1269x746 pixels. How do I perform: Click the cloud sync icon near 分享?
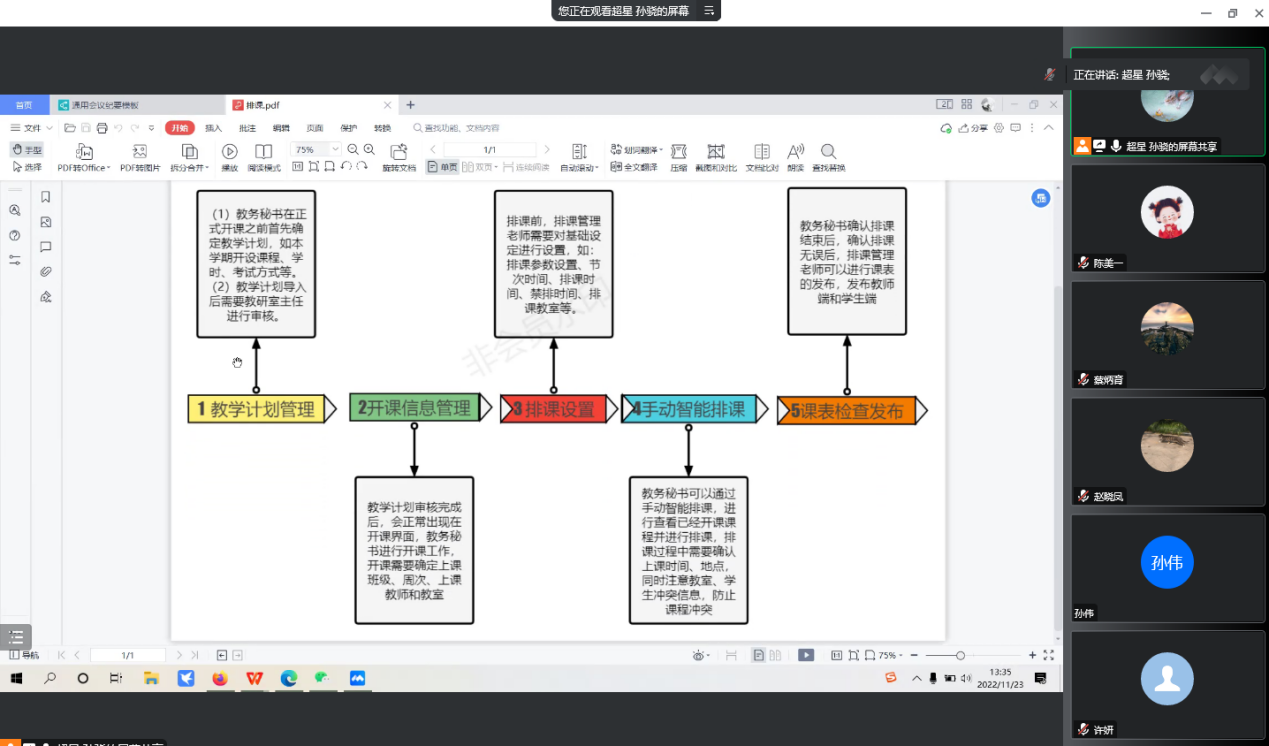[946, 128]
